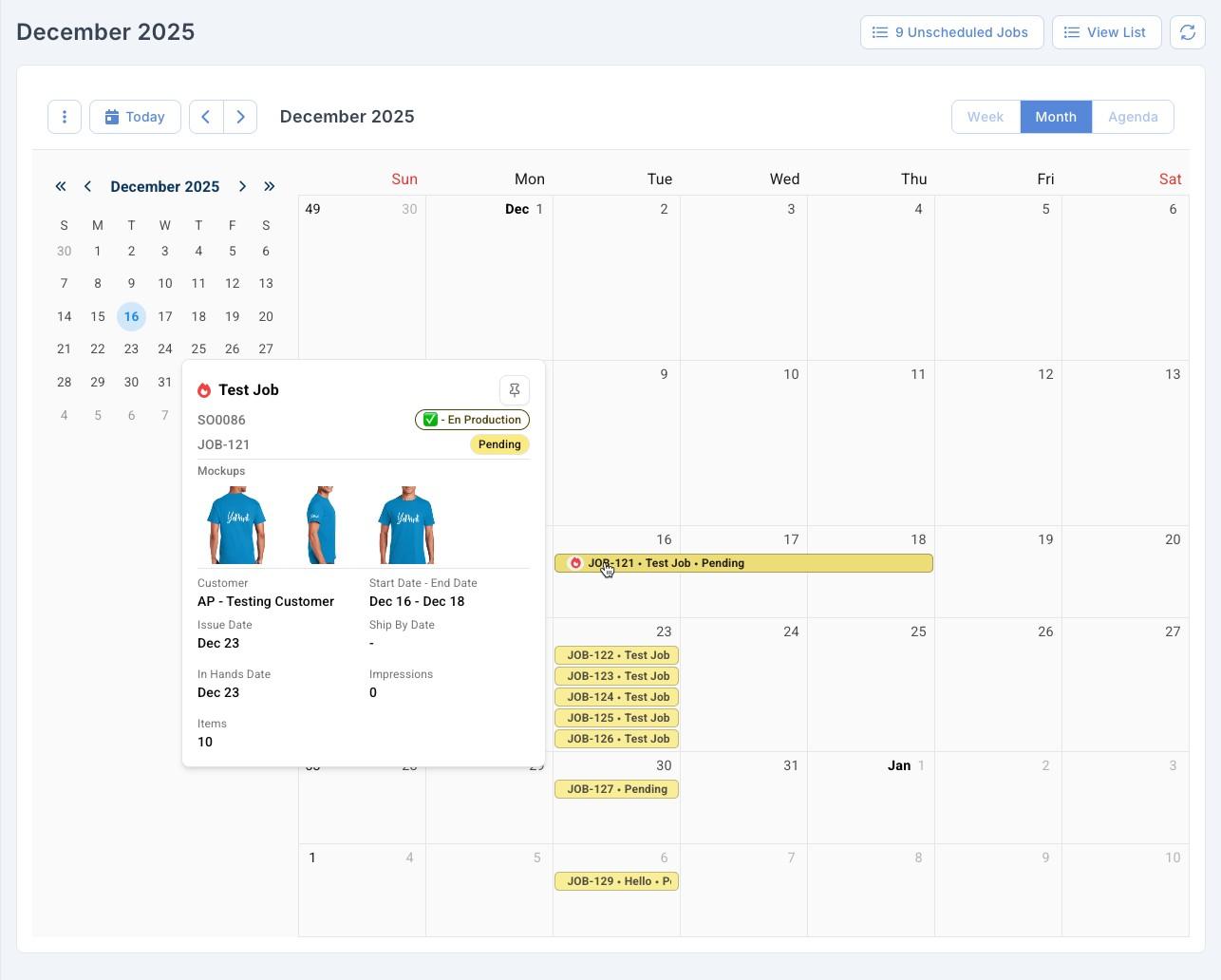Pin the Test Job popup
Image resolution: width=1221 pixels, height=980 pixels.
515,390
